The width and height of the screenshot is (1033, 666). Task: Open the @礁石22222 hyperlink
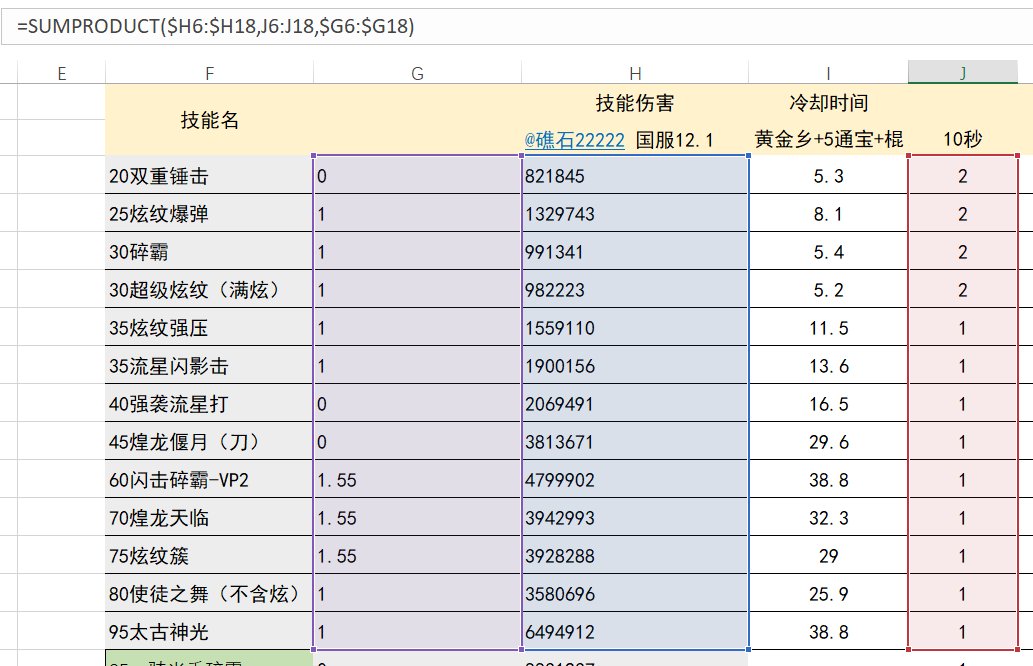[x=574, y=140]
